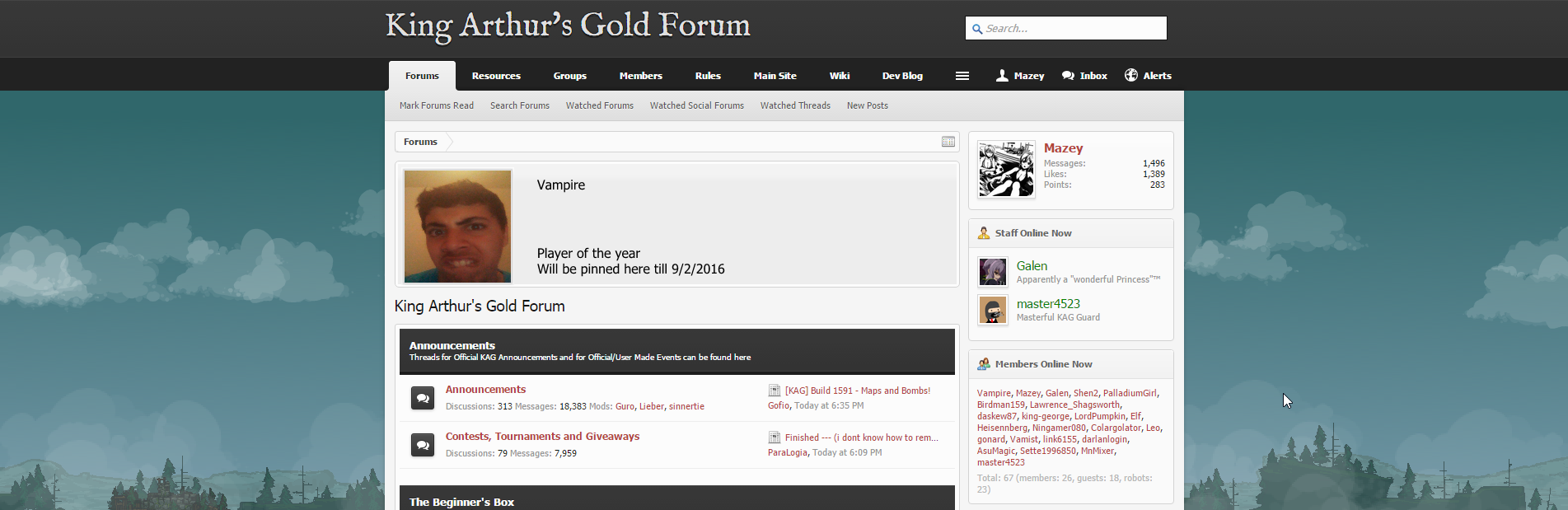The height and width of the screenshot is (510, 1568).
Task: Open the Alerts globe icon
Action: pos(1131,75)
